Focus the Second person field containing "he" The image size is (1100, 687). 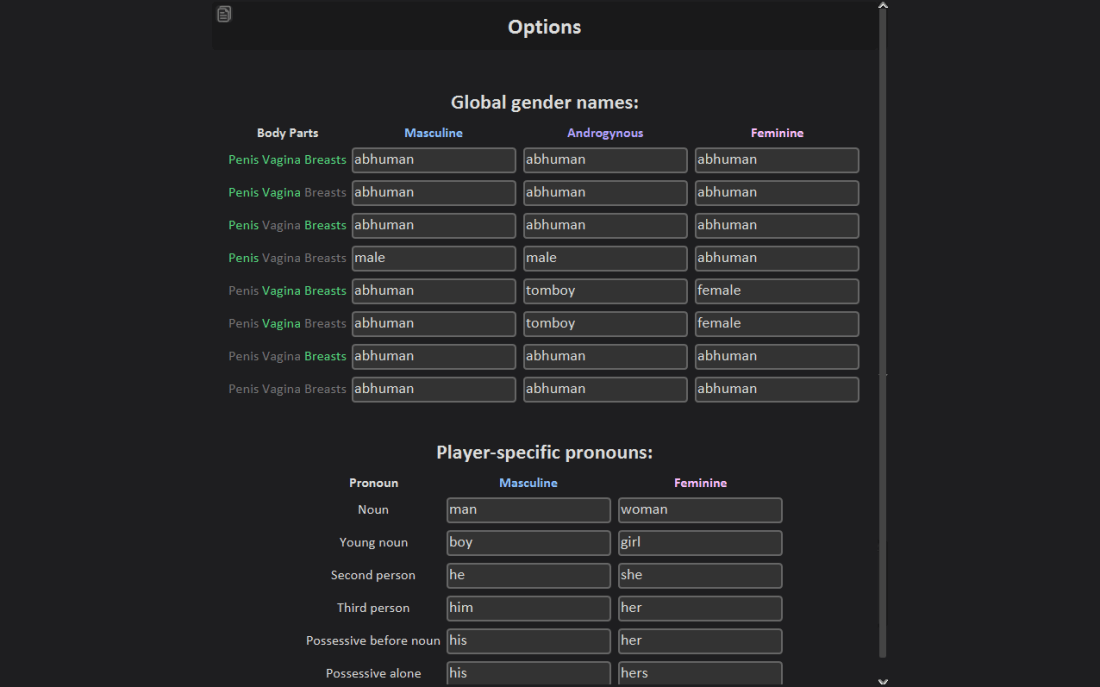(x=528, y=576)
